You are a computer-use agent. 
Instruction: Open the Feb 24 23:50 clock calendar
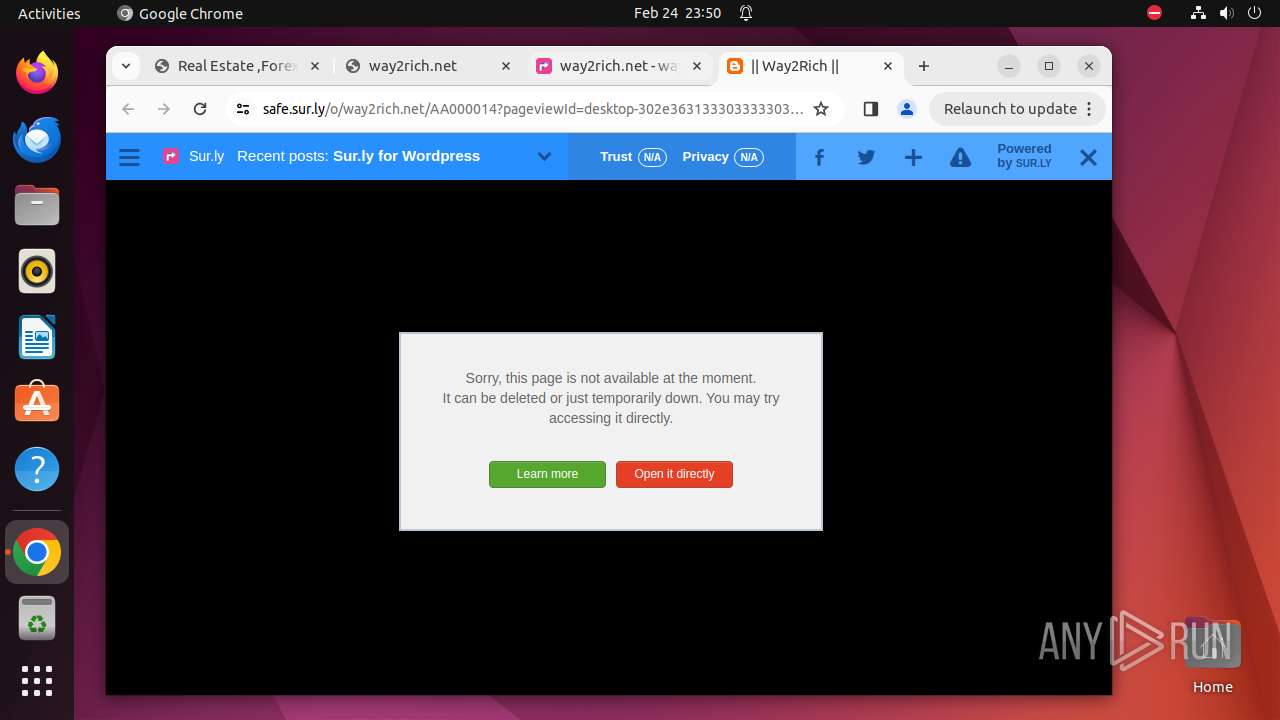[x=677, y=13]
